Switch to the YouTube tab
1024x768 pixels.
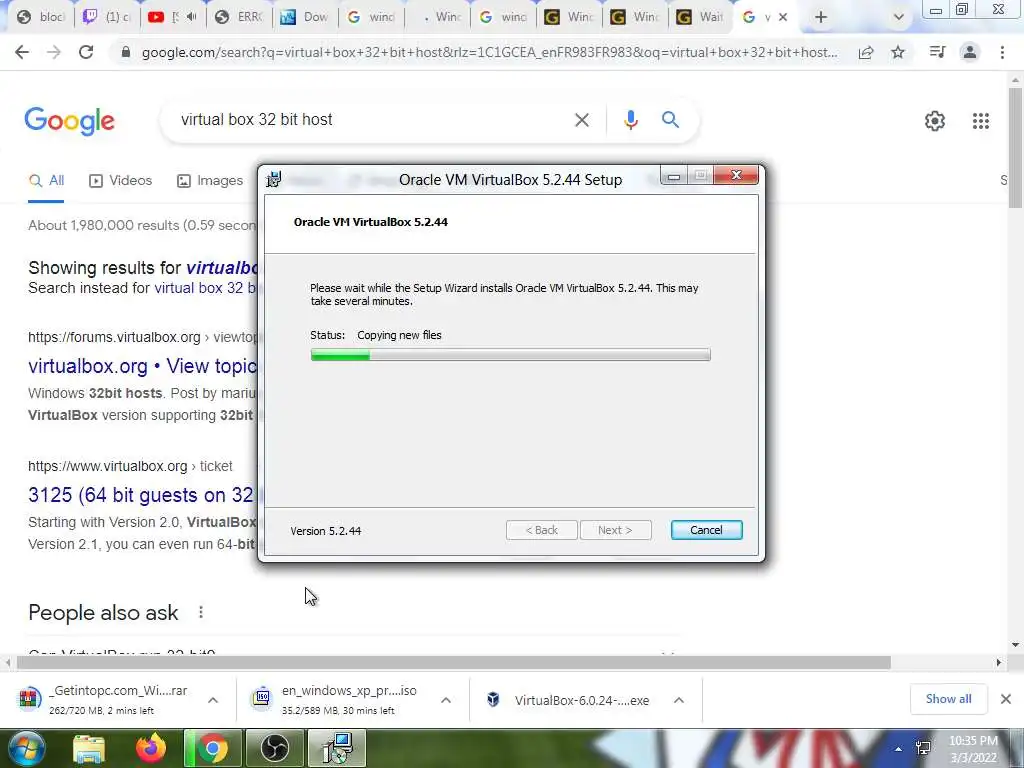172,17
